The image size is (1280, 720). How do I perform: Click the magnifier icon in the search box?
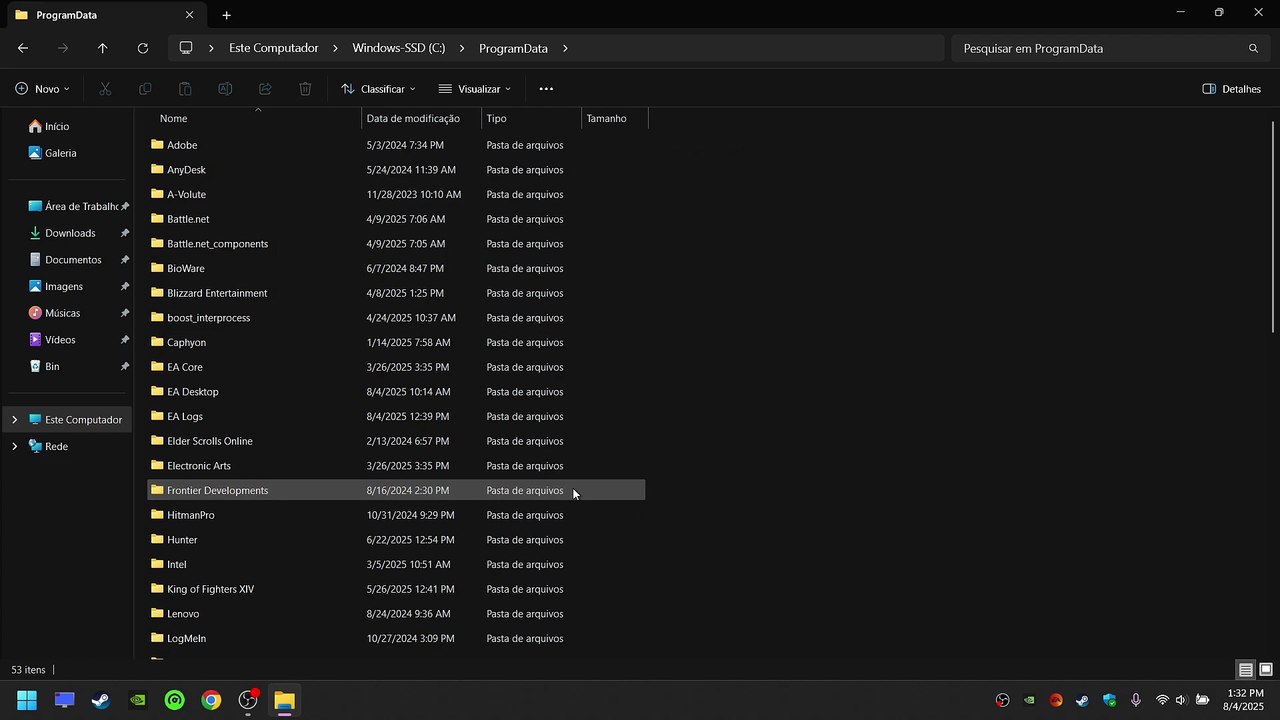(x=1253, y=48)
